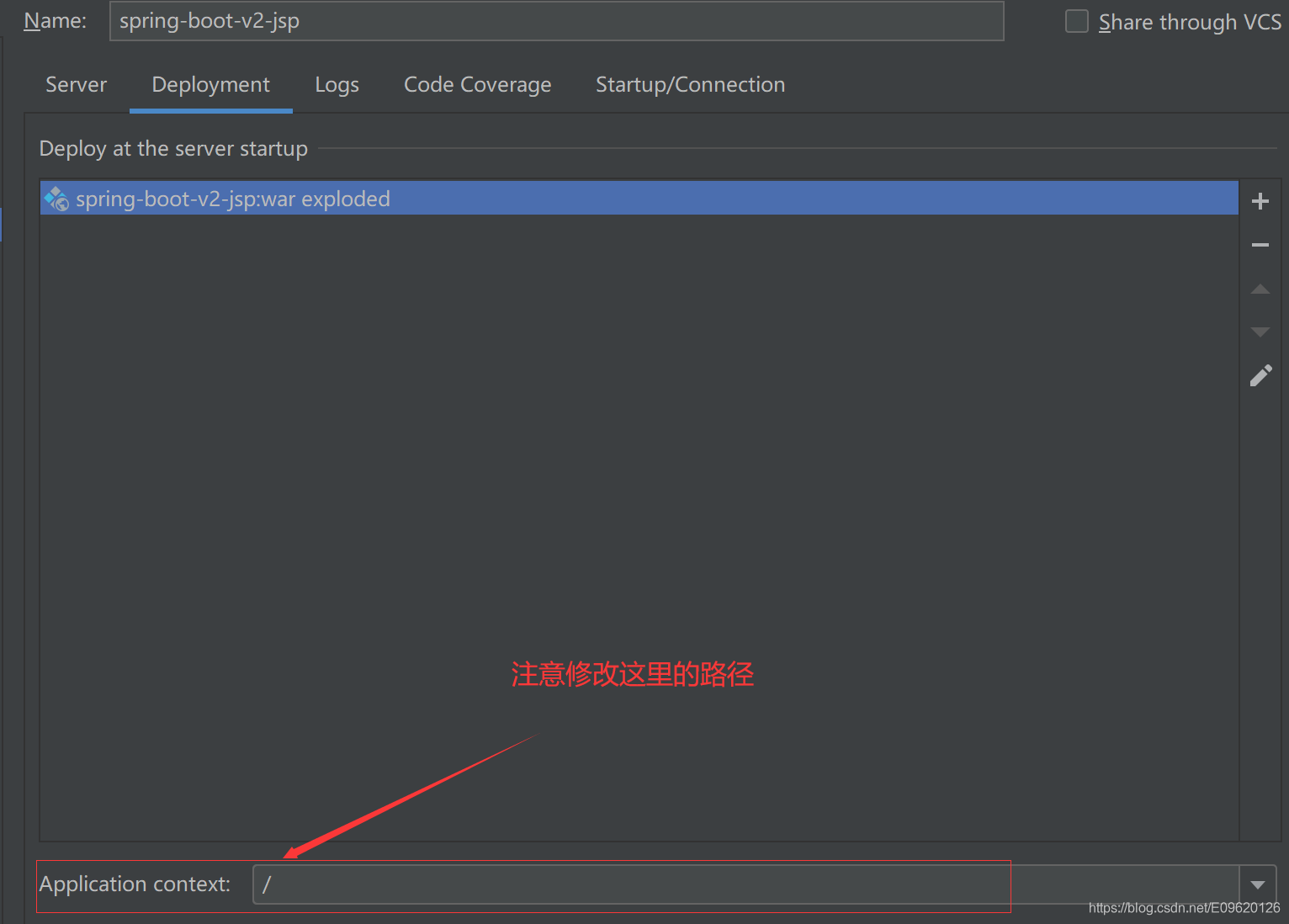Click the Deploy at the server startup heading

[173, 149]
